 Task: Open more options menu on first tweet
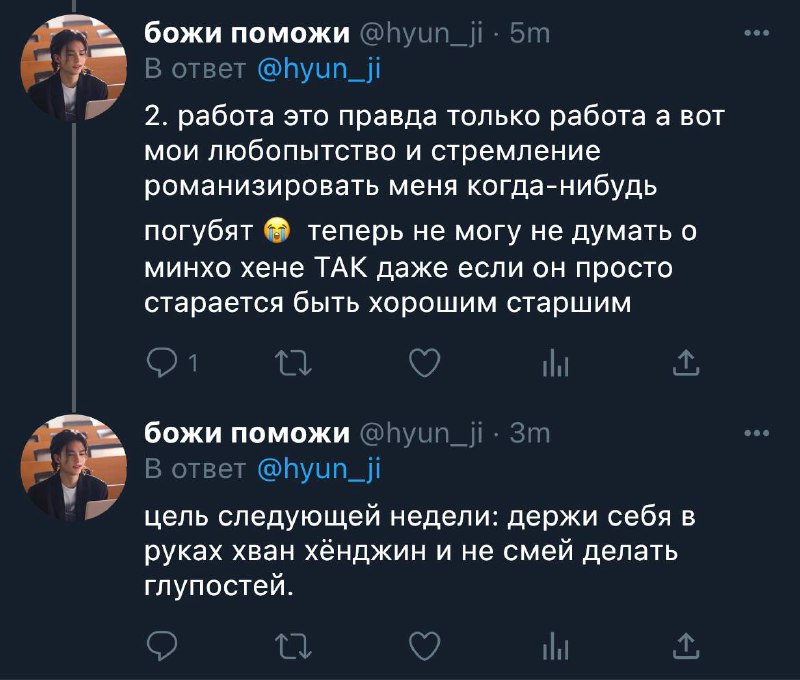click(757, 33)
